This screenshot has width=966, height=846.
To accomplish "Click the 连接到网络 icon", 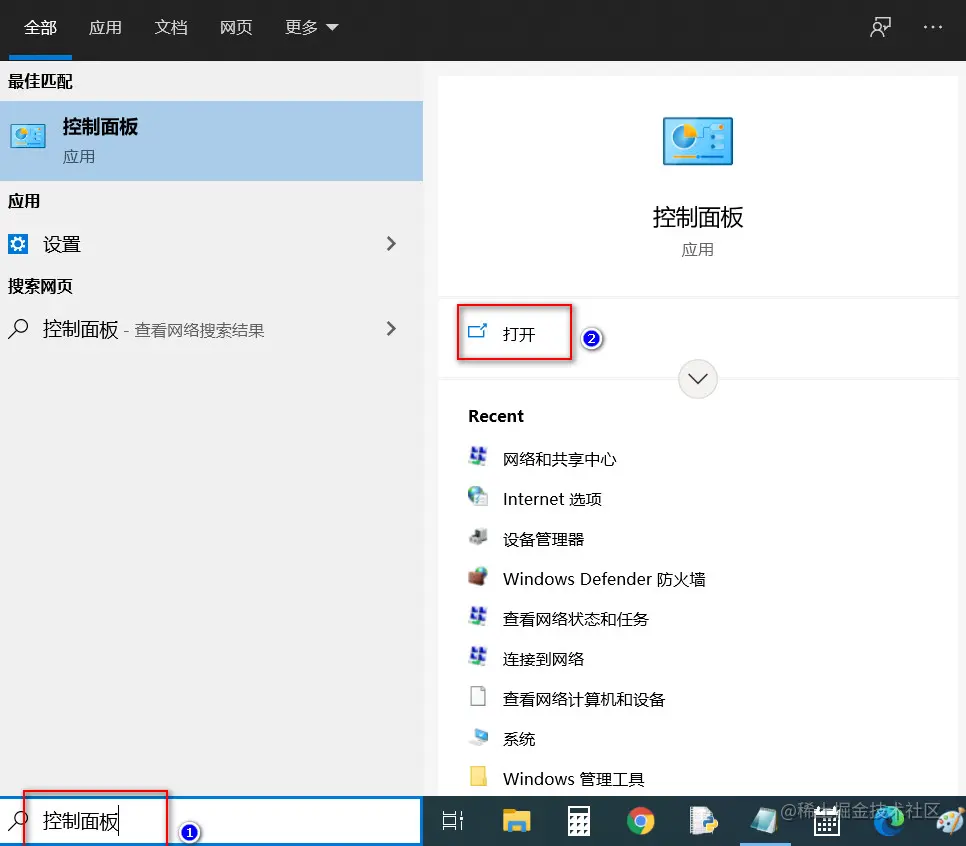I will 478,657.
